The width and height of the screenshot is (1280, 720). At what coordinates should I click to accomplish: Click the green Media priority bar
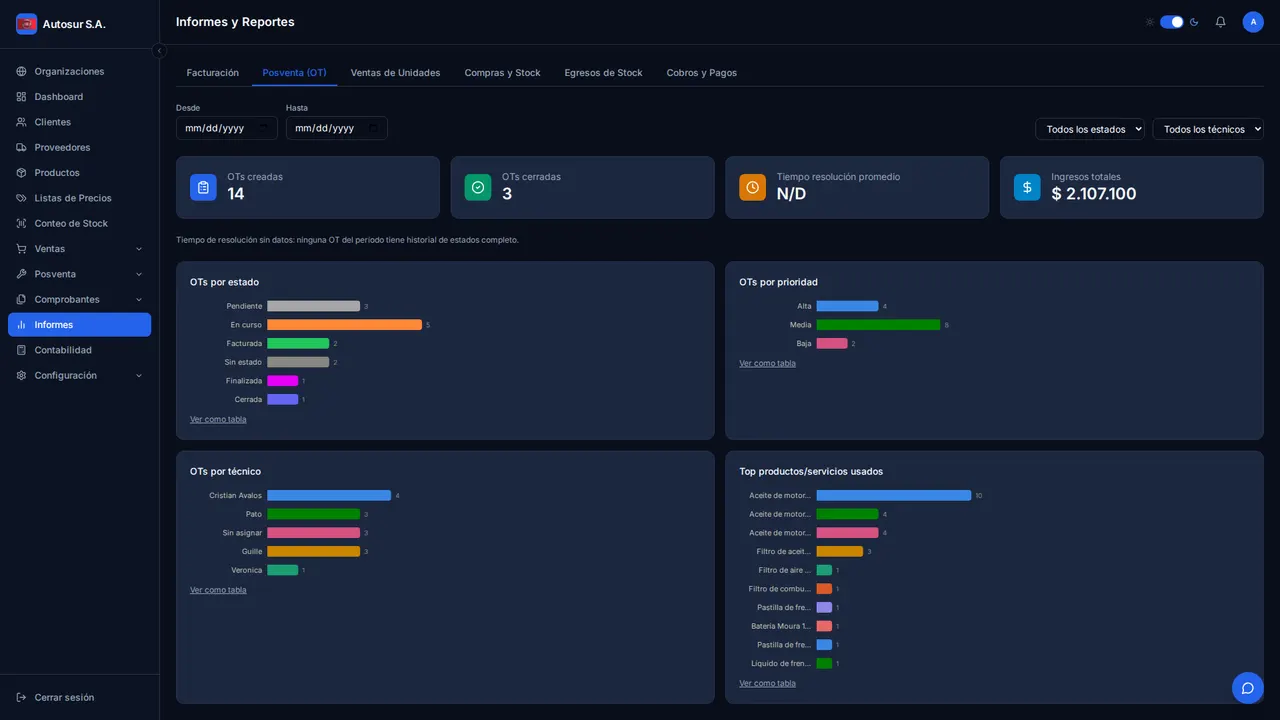878,325
